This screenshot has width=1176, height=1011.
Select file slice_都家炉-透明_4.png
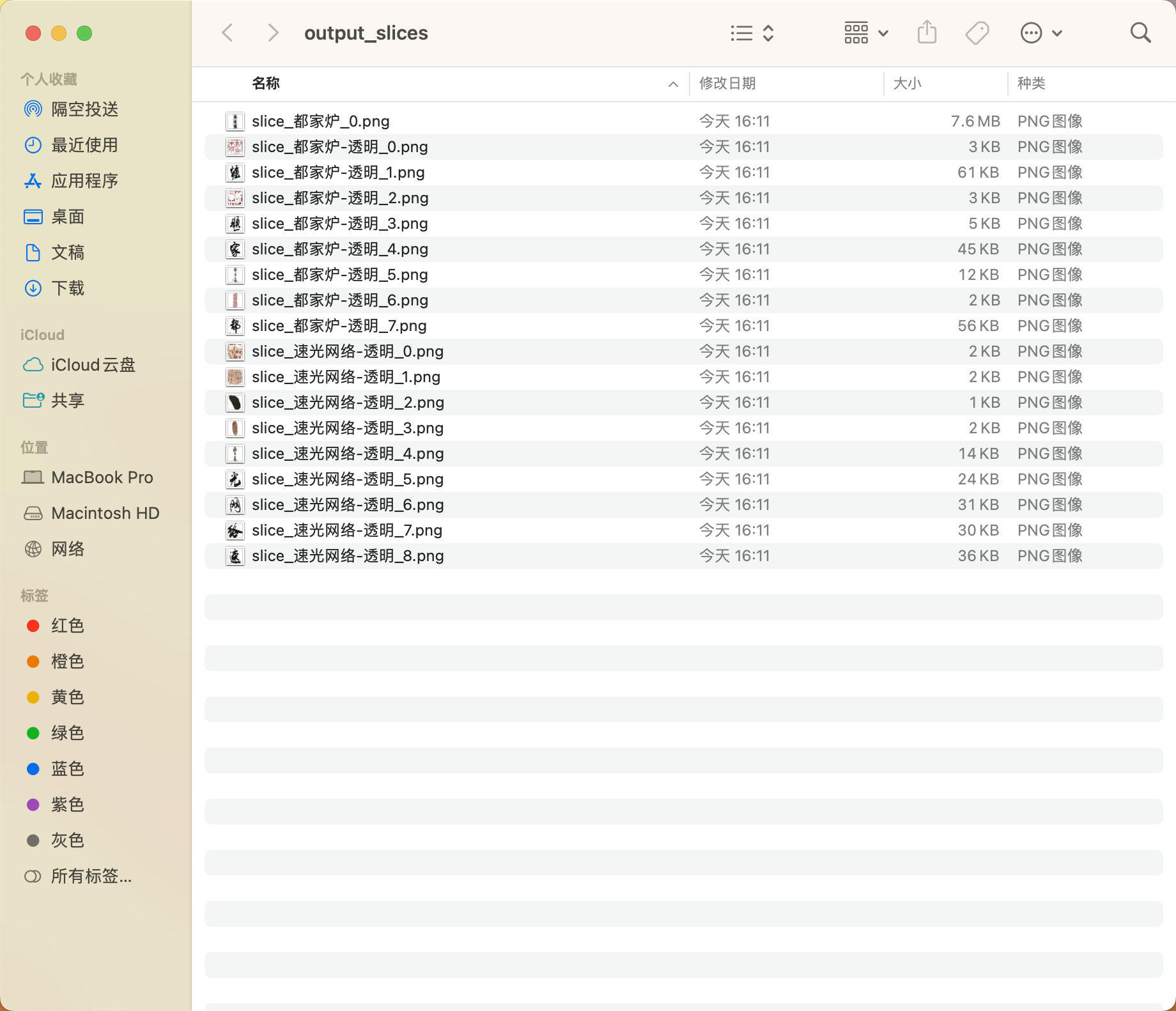point(683,249)
